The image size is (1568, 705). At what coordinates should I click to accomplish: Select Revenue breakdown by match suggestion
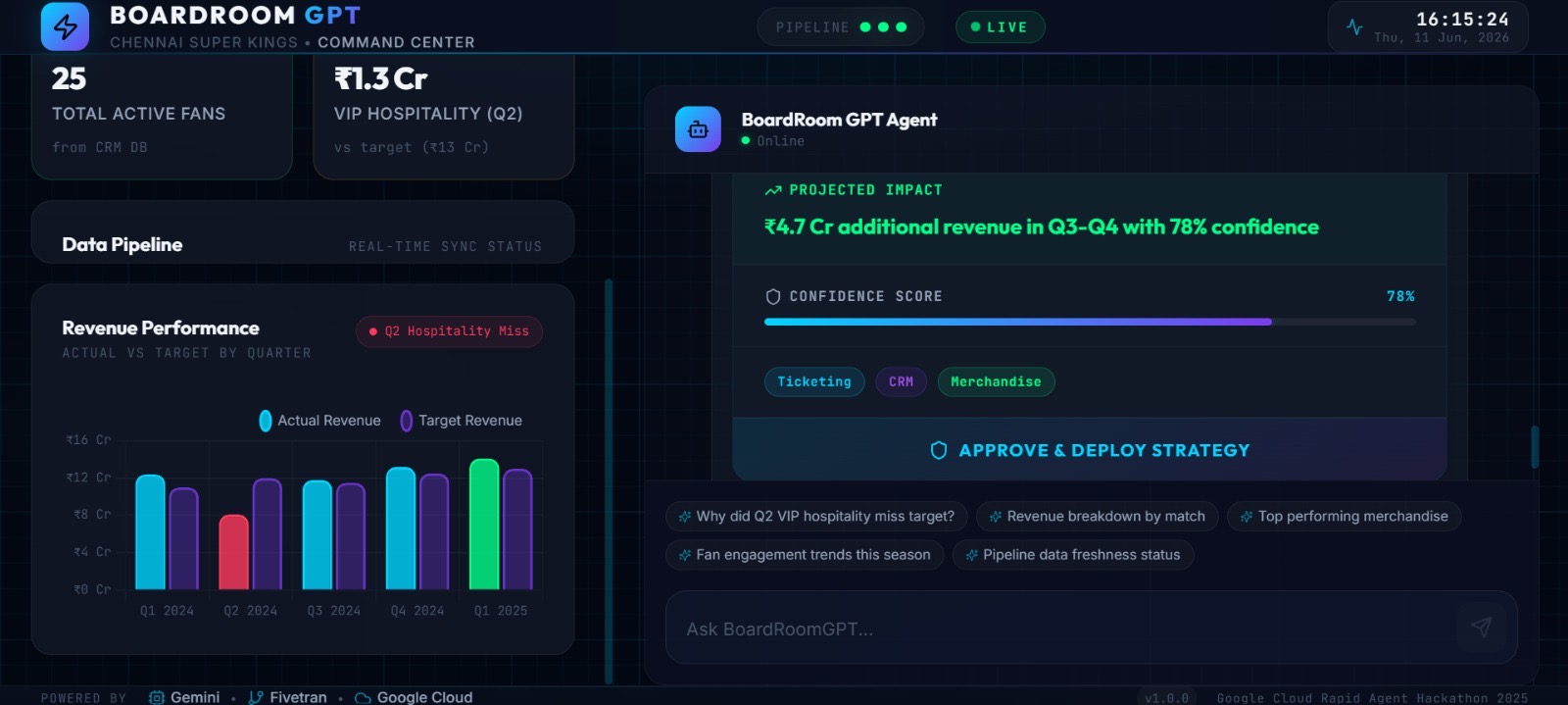tap(1098, 517)
